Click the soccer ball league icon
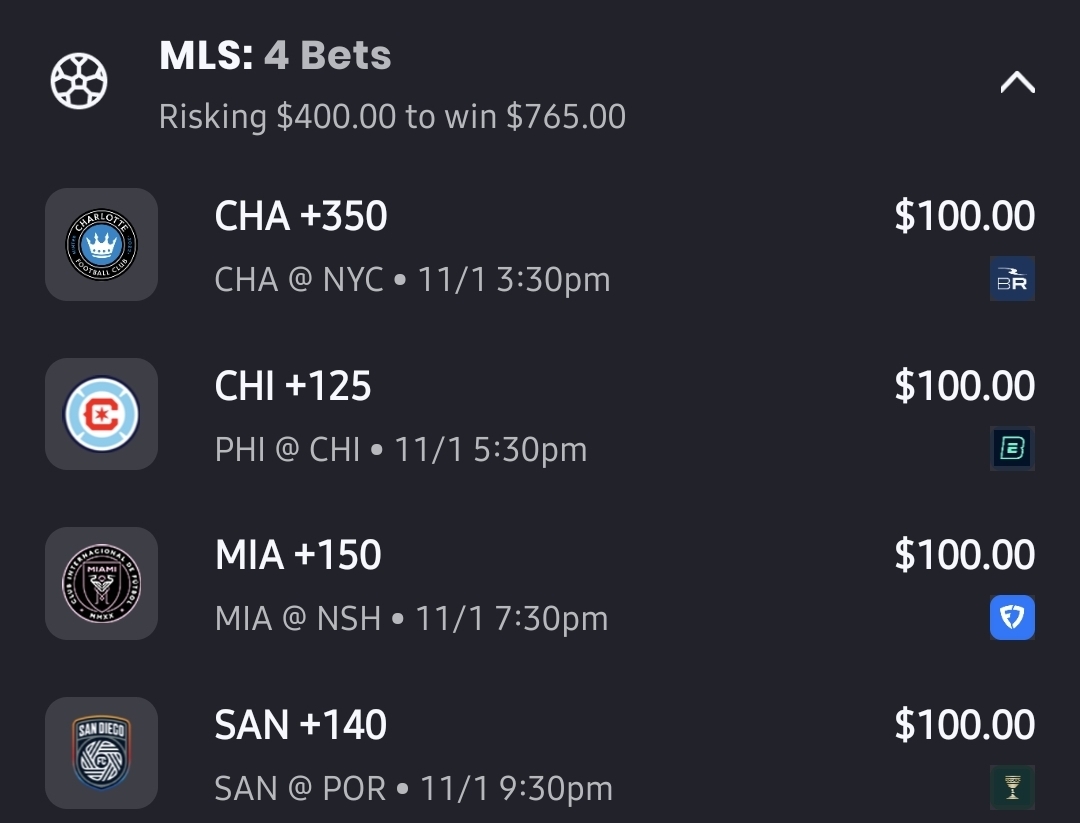This screenshot has height=823, width=1080. [79, 81]
